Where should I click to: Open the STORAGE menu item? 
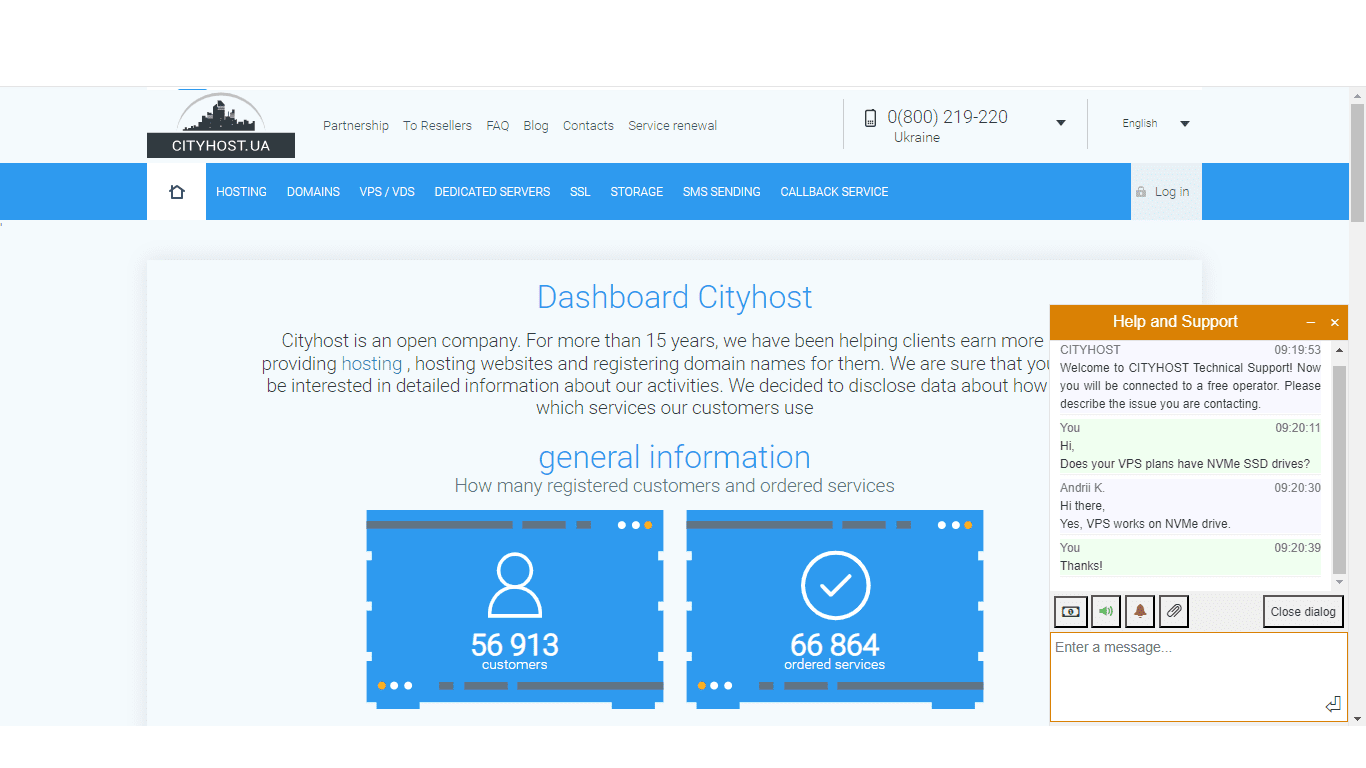[x=637, y=192]
